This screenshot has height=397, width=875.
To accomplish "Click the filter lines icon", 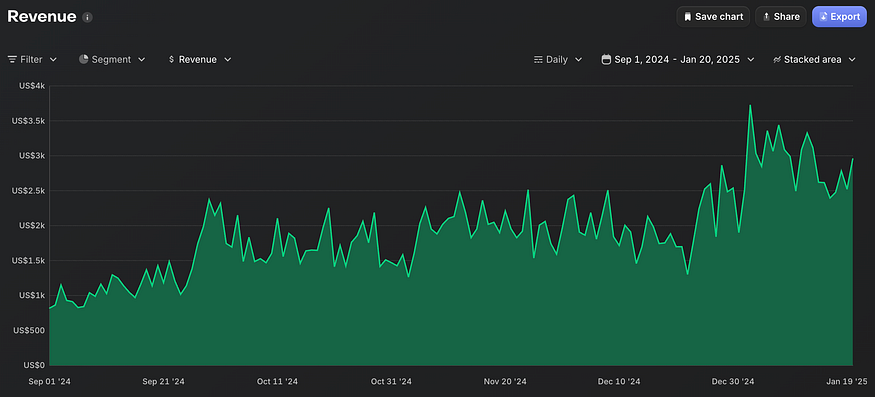I will [12, 59].
